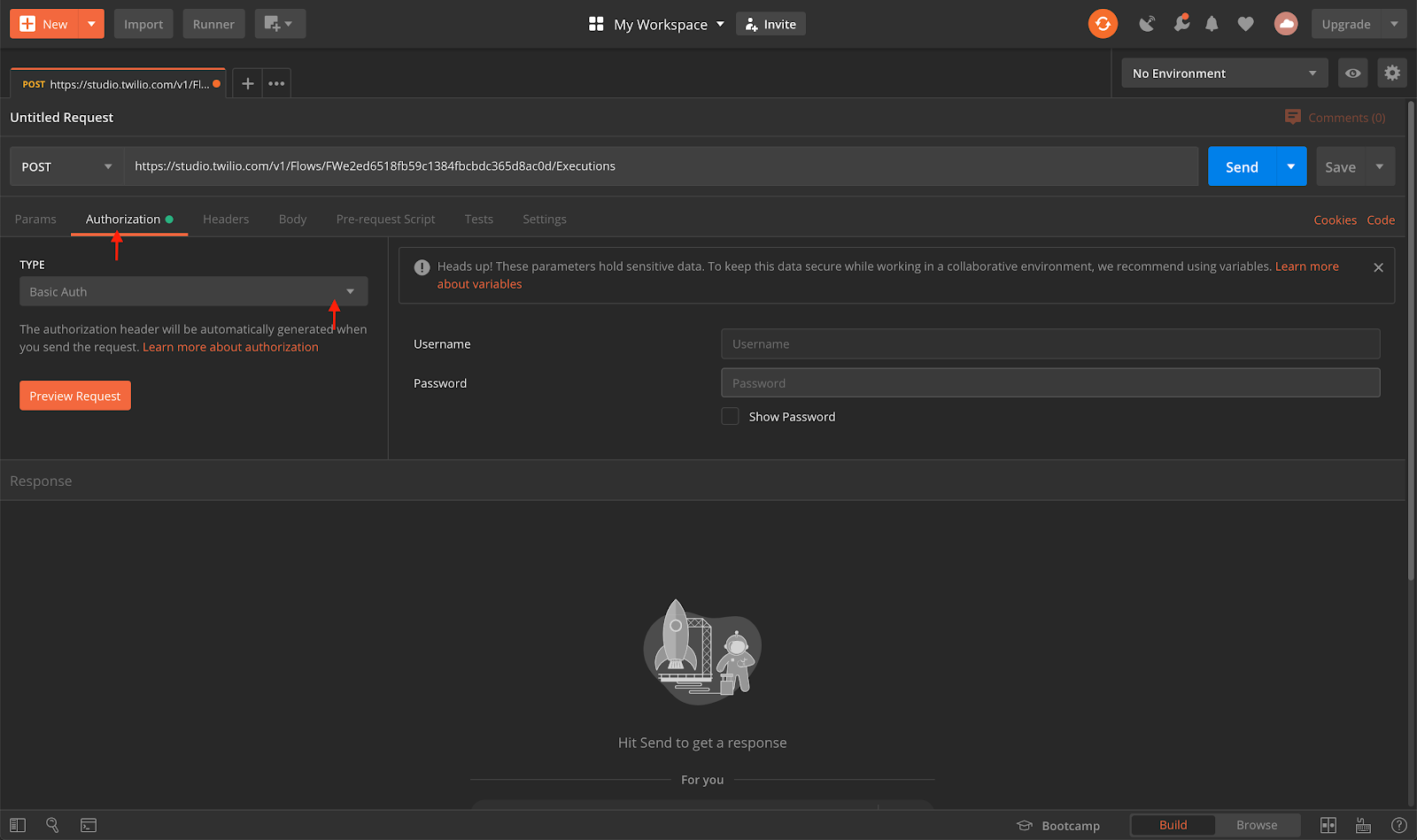1417x840 pixels.
Task: Enable Show Password checkbox
Action: click(730, 416)
